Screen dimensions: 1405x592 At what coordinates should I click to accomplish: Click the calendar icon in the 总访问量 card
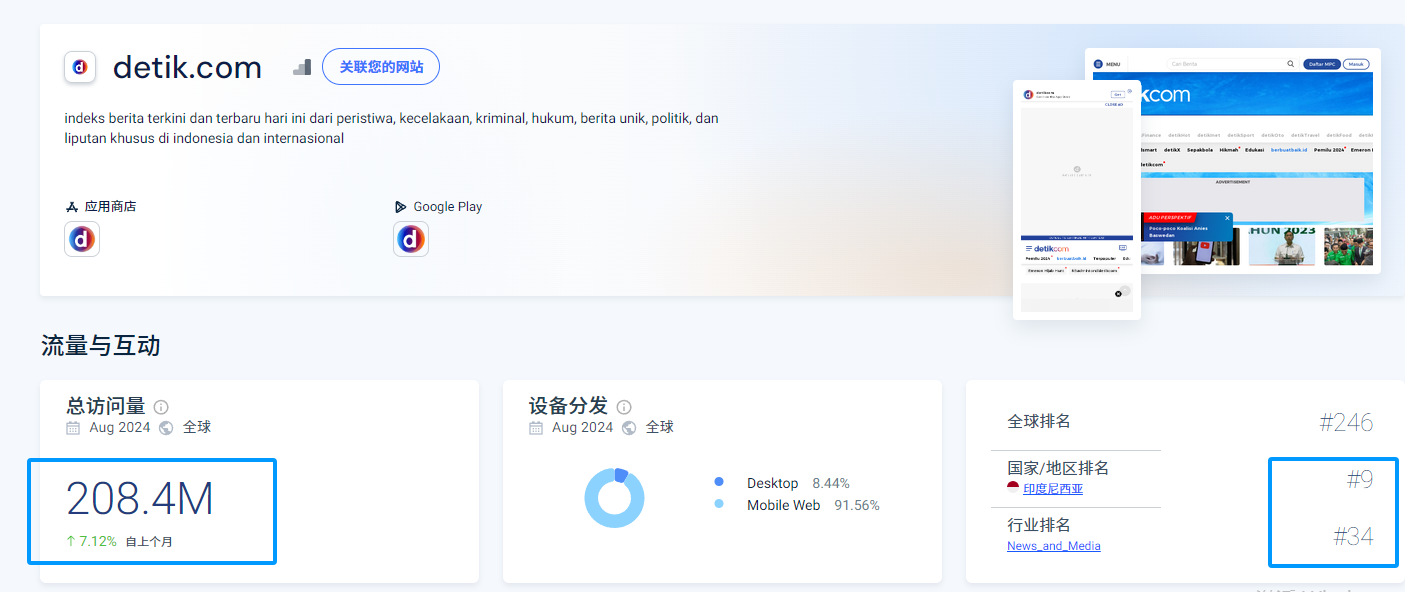pyautogui.click(x=73, y=428)
